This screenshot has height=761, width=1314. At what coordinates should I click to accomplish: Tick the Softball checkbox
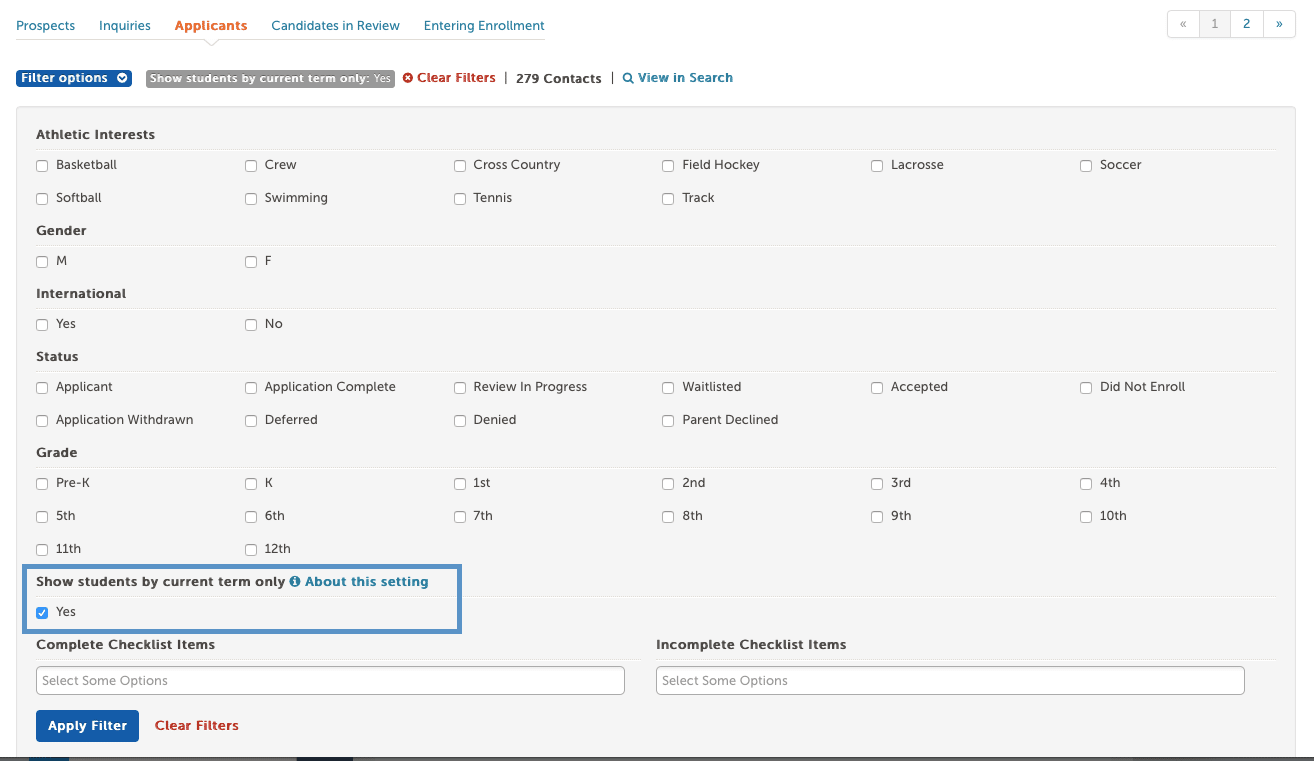click(x=42, y=199)
